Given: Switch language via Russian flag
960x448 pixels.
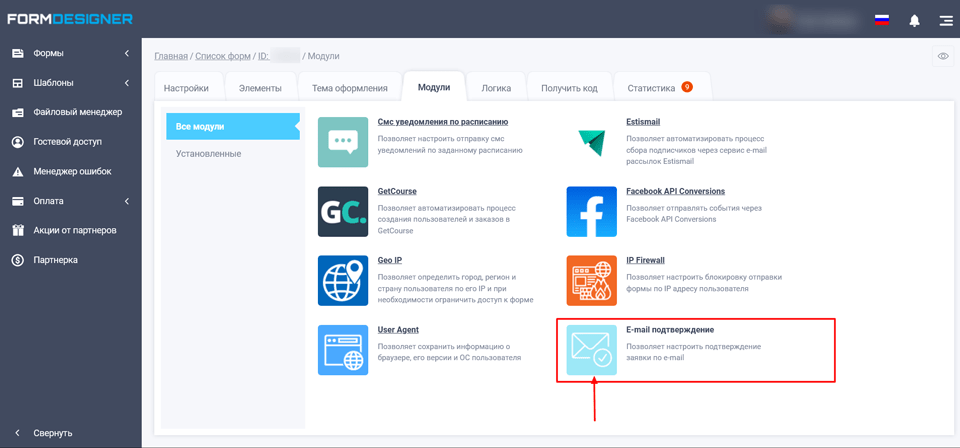Looking at the screenshot, I should [x=882, y=19].
